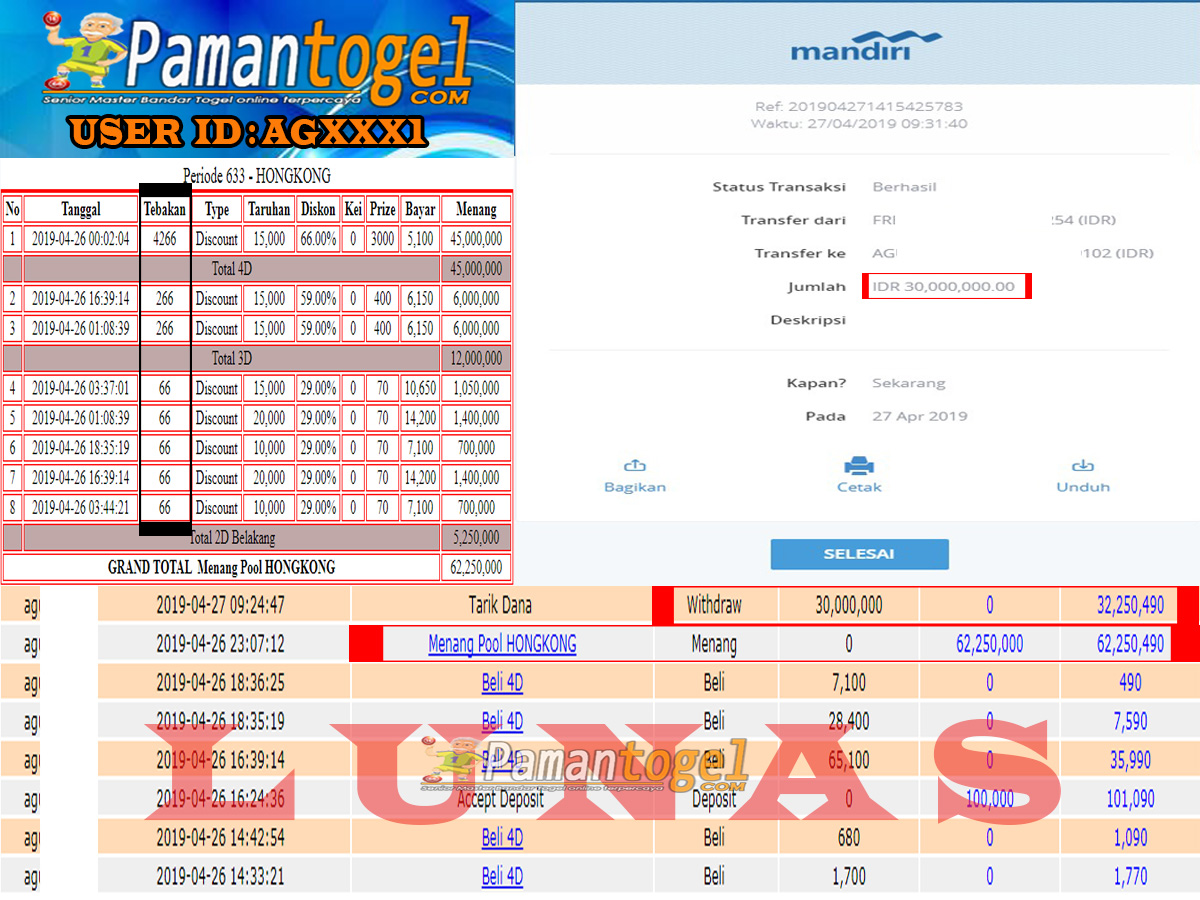Click the Diskon column header
Viewport: 1200px width, 900px height.
click(318, 209)
